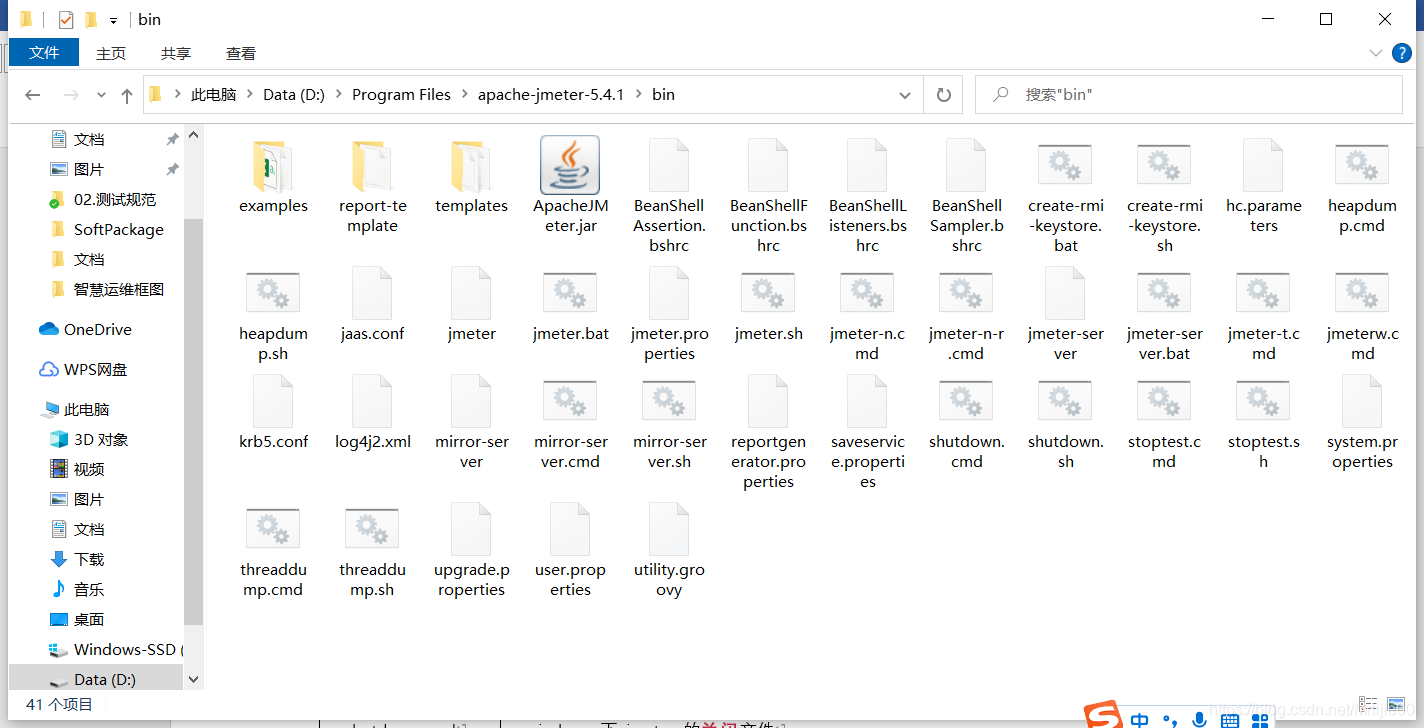Select the stoptest.cmd file icon
The height and width of the screenshot is (728, 1424).
point(1164,401)
